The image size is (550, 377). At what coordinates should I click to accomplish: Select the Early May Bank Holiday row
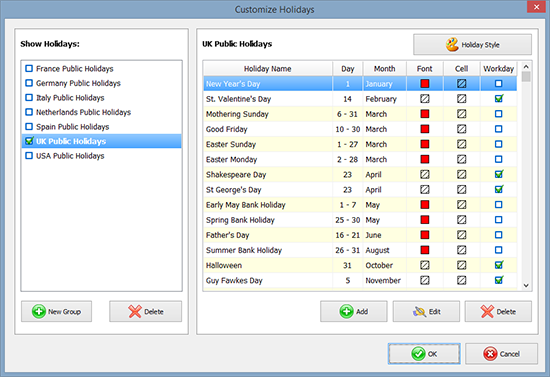[360, 205]
